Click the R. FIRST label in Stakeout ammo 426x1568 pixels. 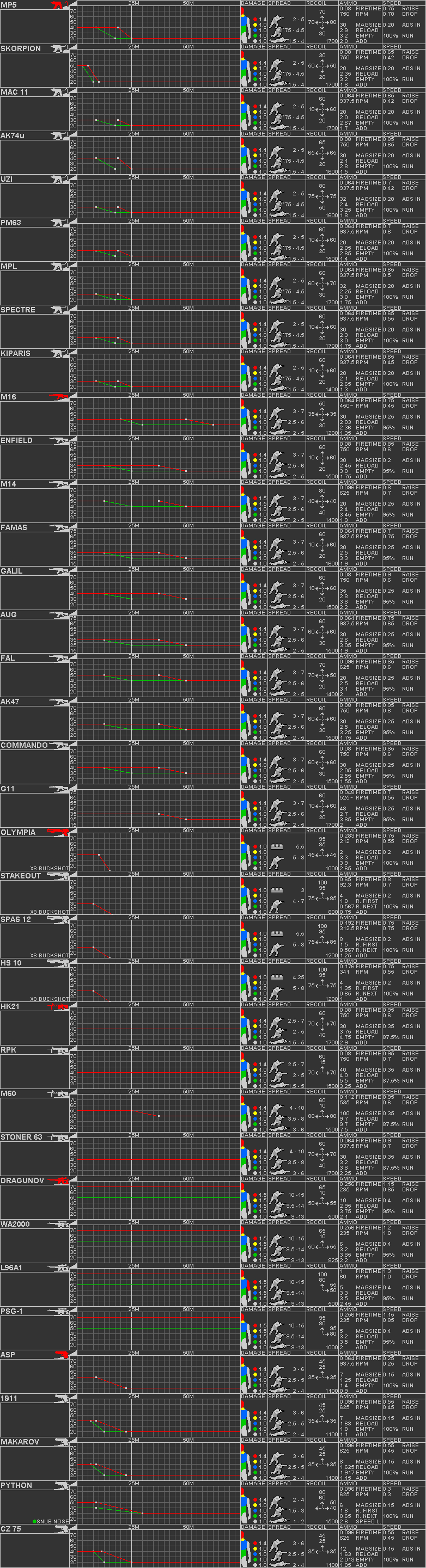(367, 901)
